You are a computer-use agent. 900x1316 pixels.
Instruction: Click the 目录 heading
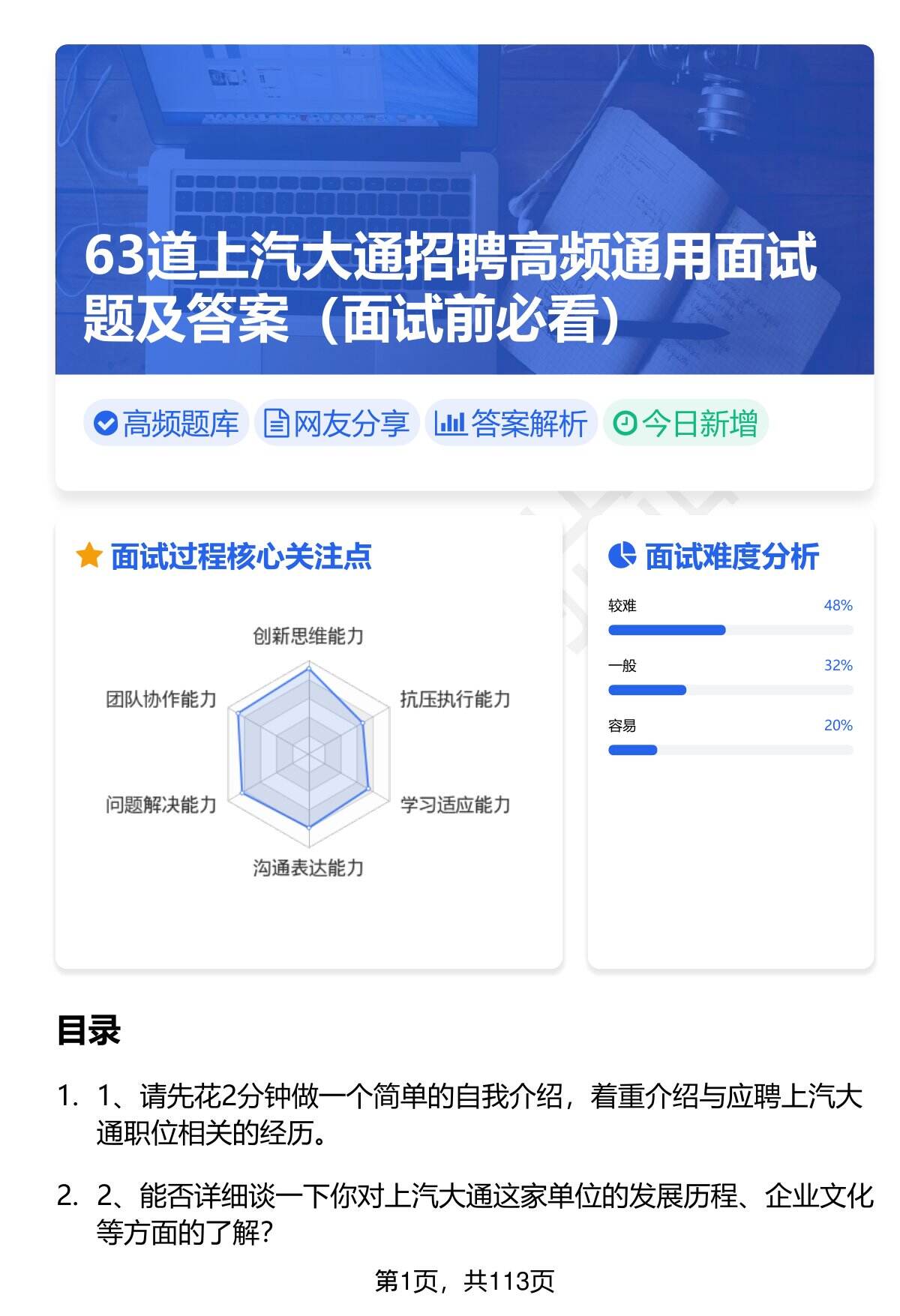click(88, 1030)
